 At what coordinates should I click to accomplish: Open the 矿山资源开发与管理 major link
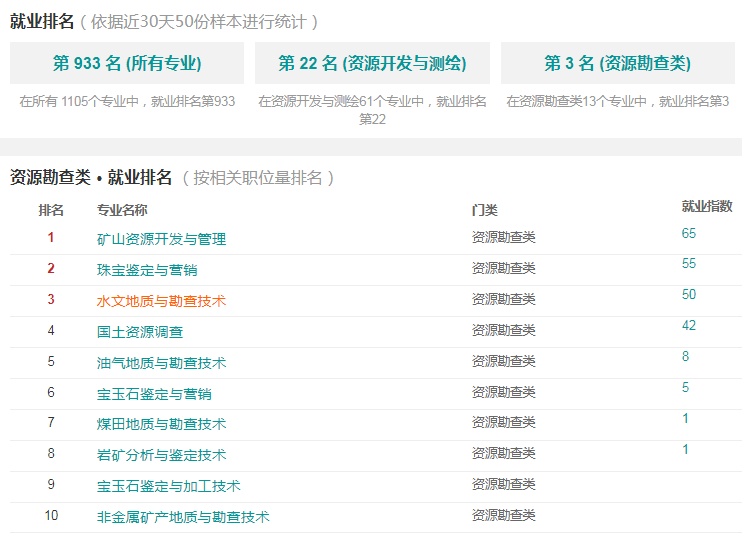(x=161, y=239)
